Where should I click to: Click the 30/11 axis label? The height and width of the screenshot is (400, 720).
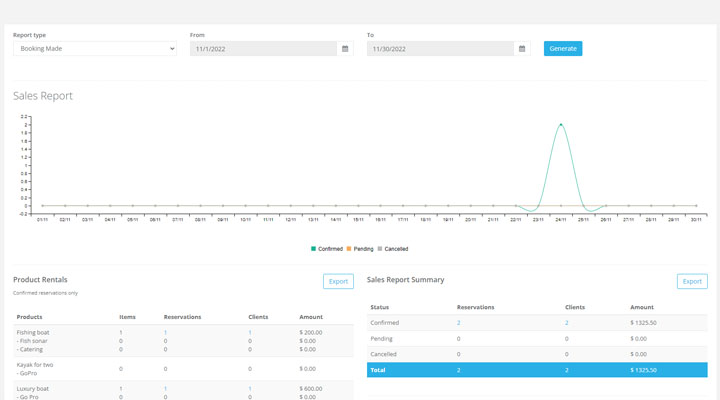[x=696, y=220]
